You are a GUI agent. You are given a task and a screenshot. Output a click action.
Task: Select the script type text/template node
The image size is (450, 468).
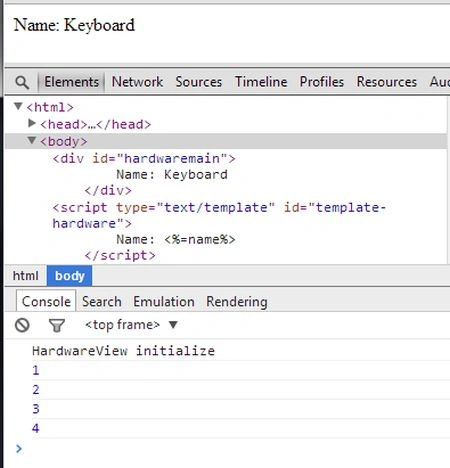219,215
